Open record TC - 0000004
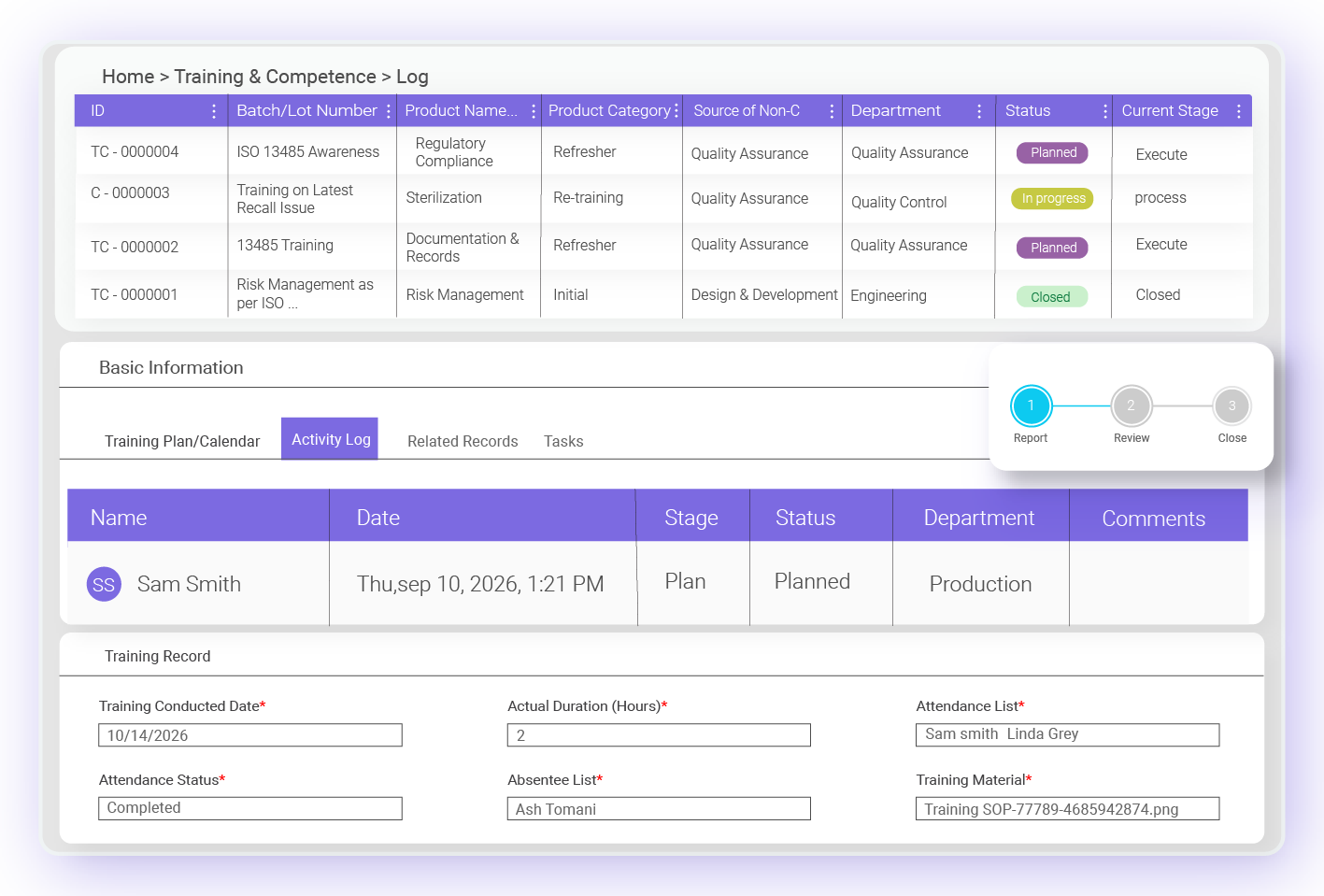The height and width of the screenshot is (896, 1324). tap(135, 151)
